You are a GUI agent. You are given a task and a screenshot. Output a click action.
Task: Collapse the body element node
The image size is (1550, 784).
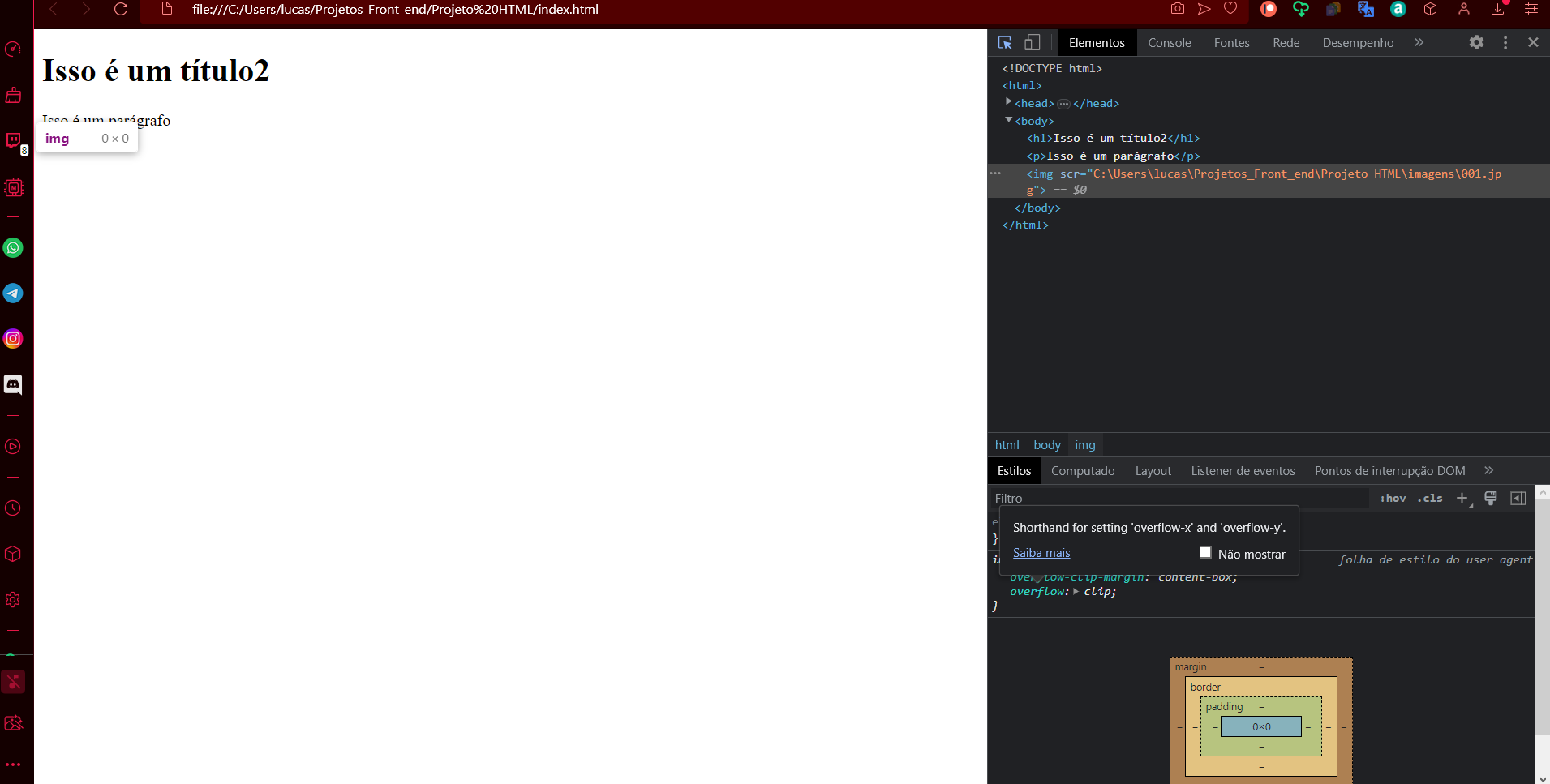click(x=1008, y=120)
